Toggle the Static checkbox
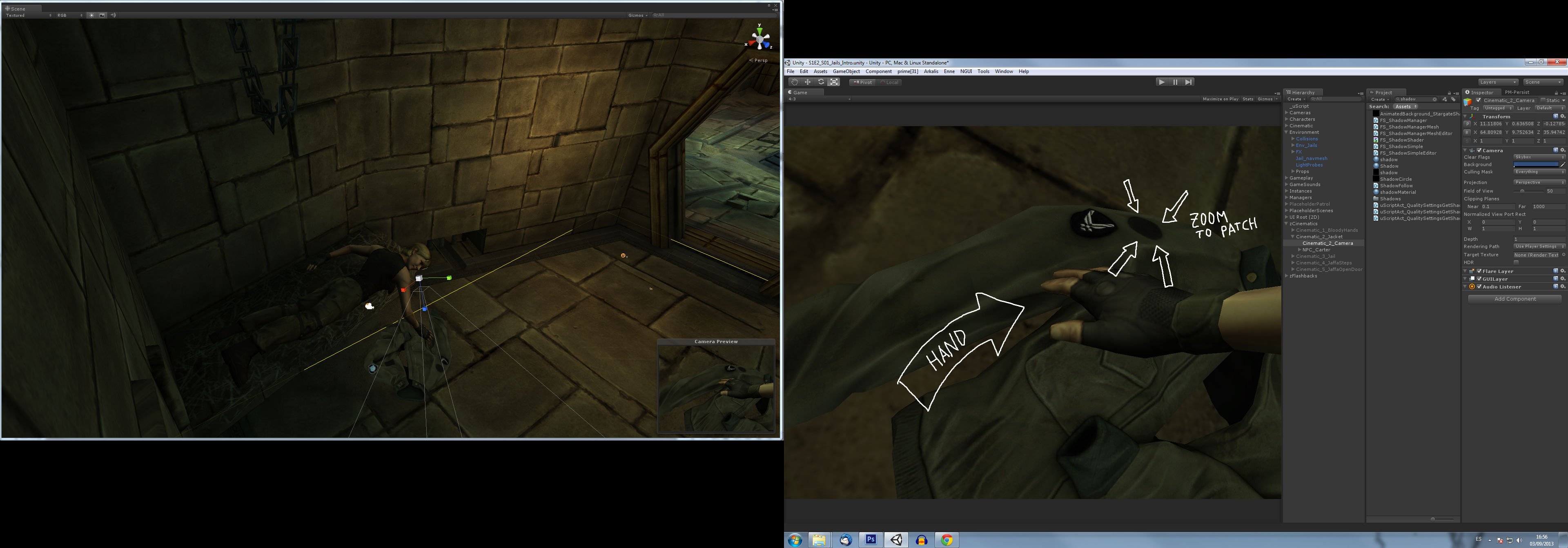The width and height of the screenshot is (1568, 548). [x=1543, y=100]
